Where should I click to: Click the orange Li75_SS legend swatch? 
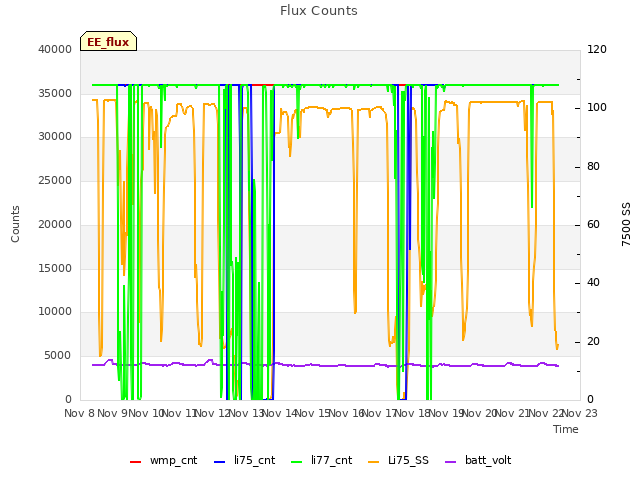click(373, 462)
